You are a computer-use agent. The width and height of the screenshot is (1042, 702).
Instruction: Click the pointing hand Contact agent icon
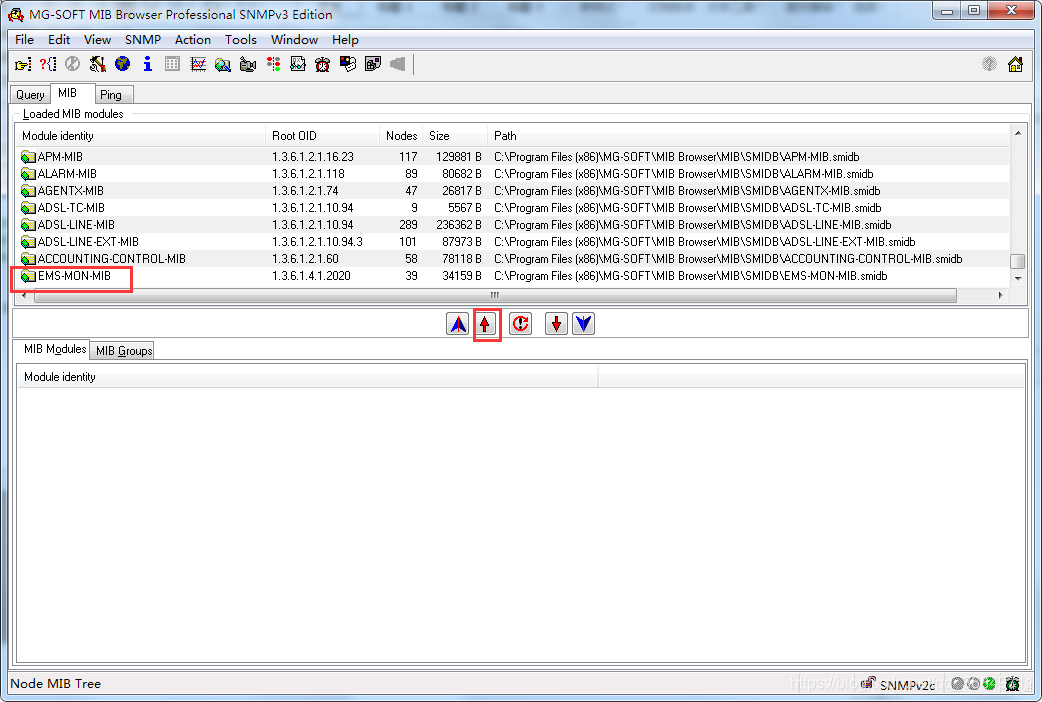tap(23, 64)
